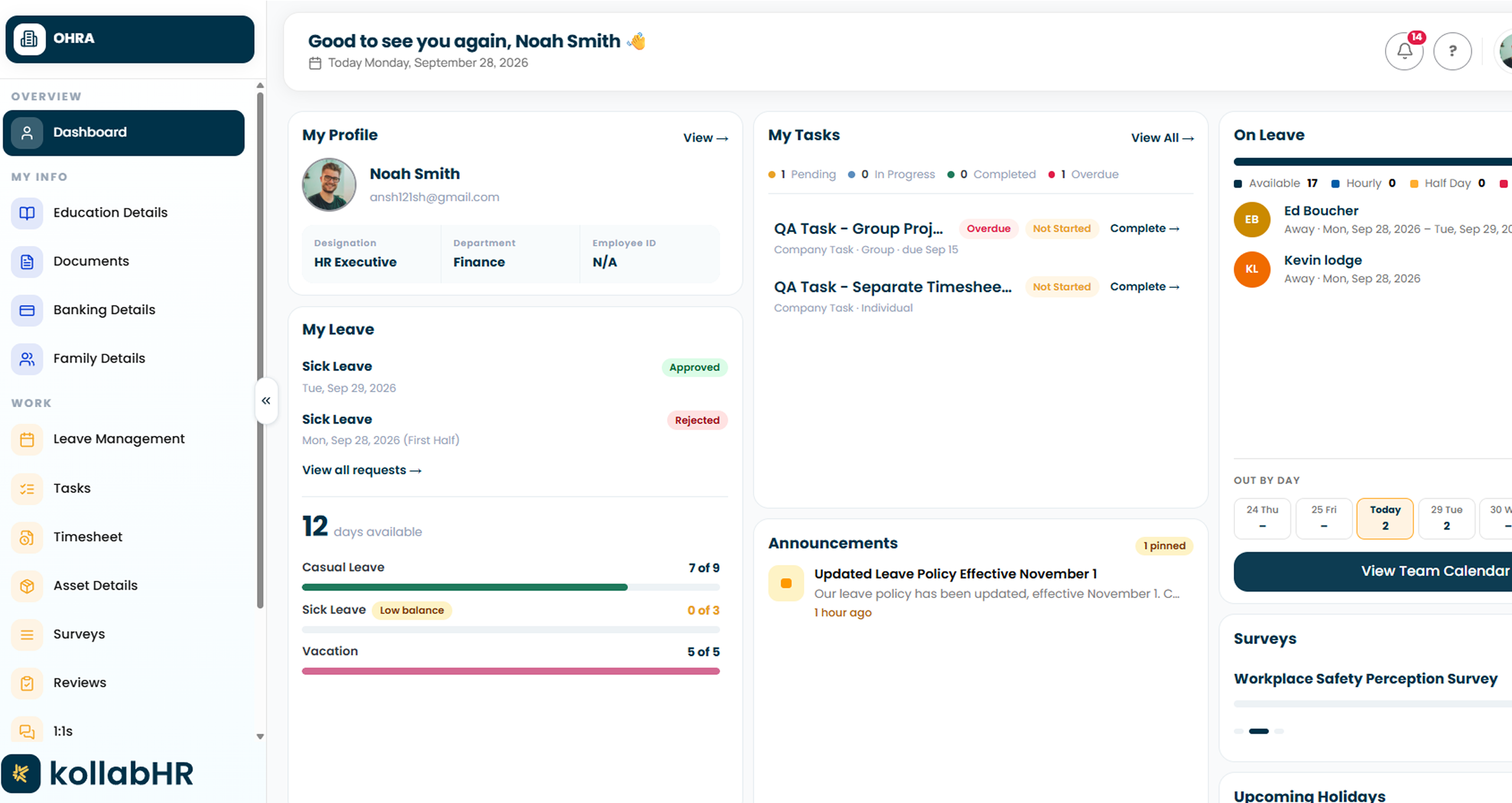Click the Surveys list icon
This screenshot has width=1512, height=803.
27,635
